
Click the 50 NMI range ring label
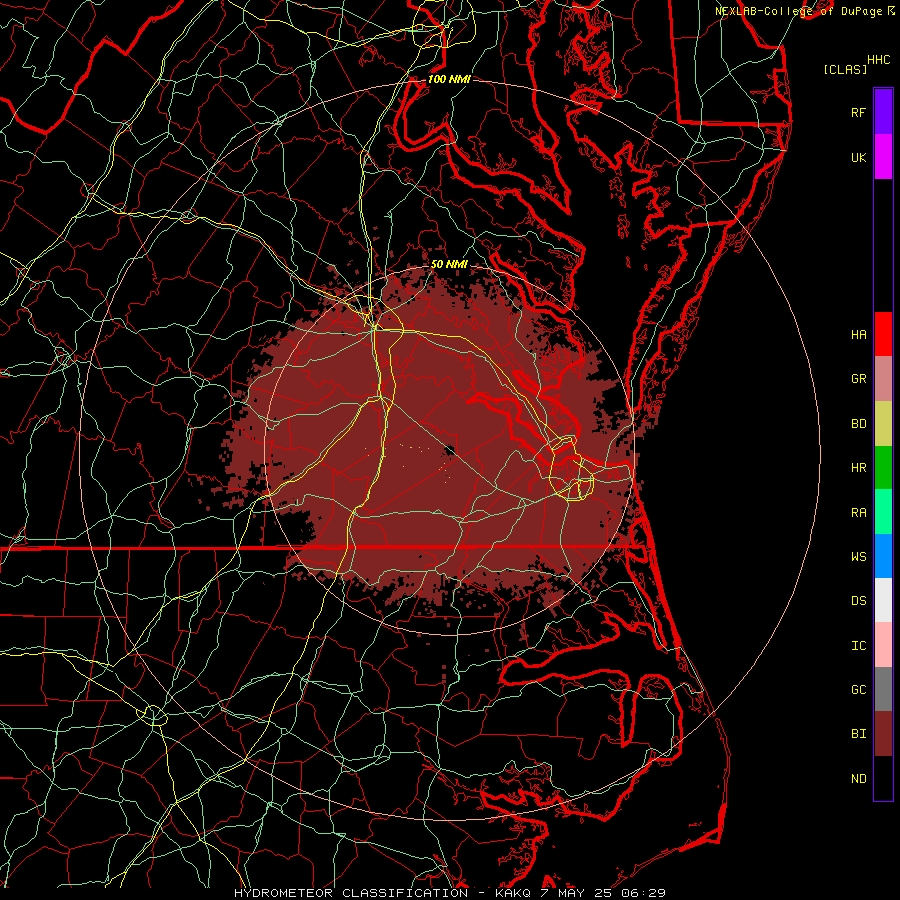pos(449,265)
